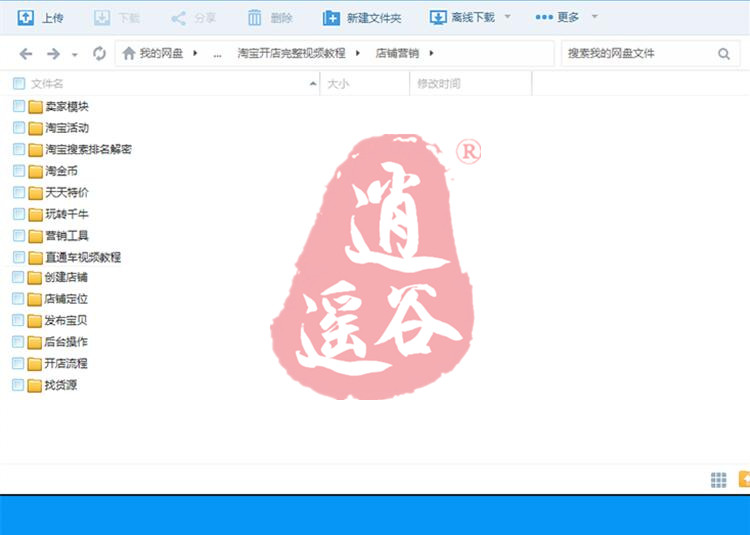Check the box for 淘金币

coord(19,171)
